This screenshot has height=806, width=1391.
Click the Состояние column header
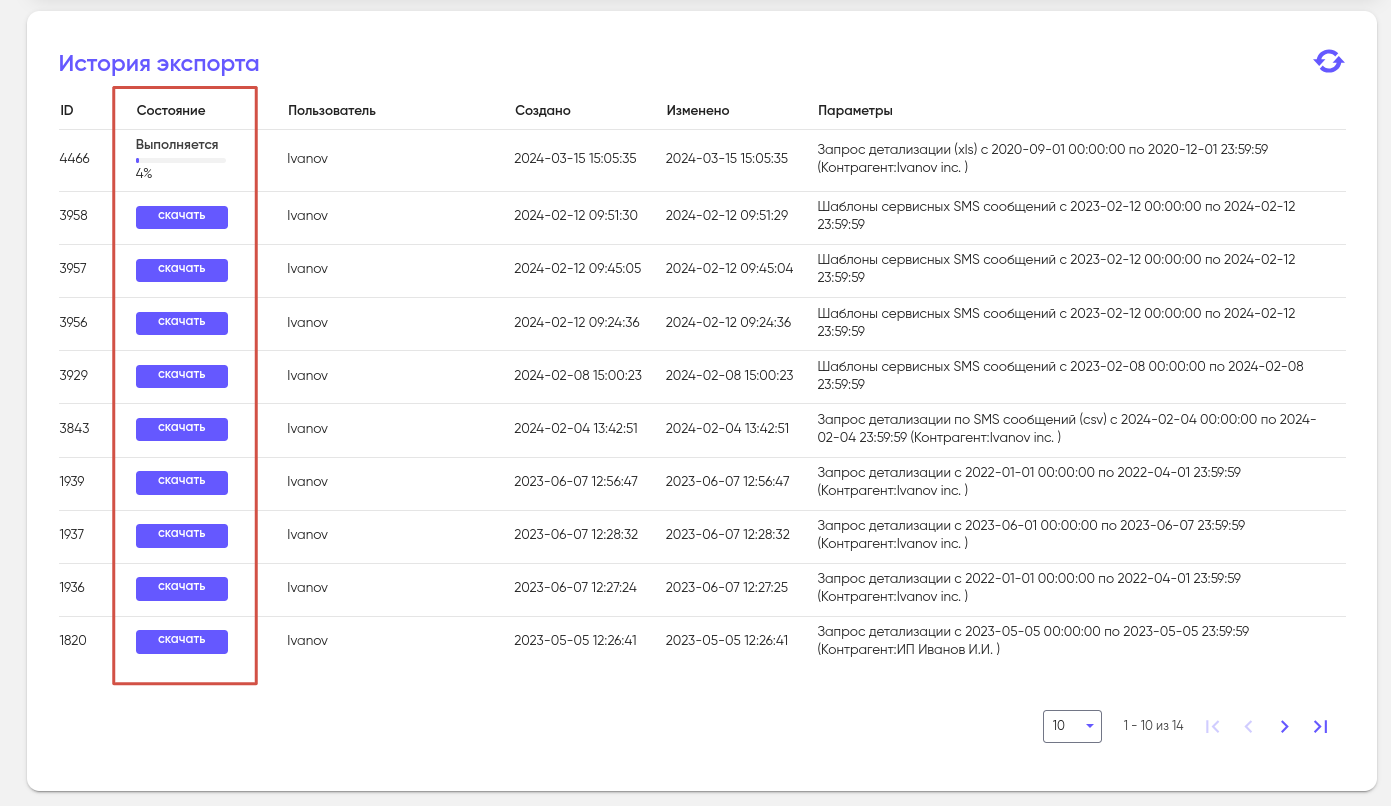pos(171,110)
